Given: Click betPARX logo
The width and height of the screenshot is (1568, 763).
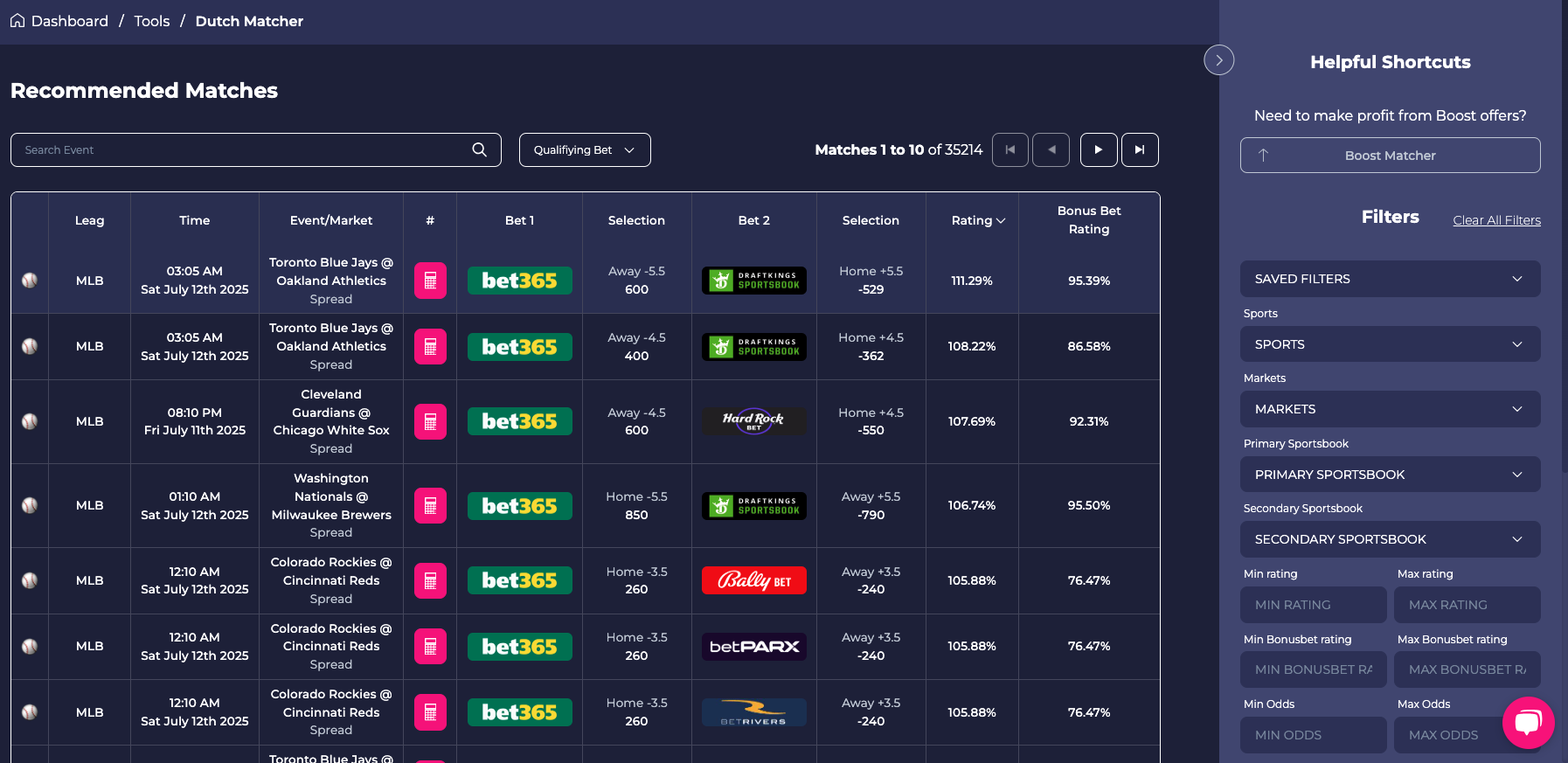Looking at the screenshot, I should (x=754, y=647).
